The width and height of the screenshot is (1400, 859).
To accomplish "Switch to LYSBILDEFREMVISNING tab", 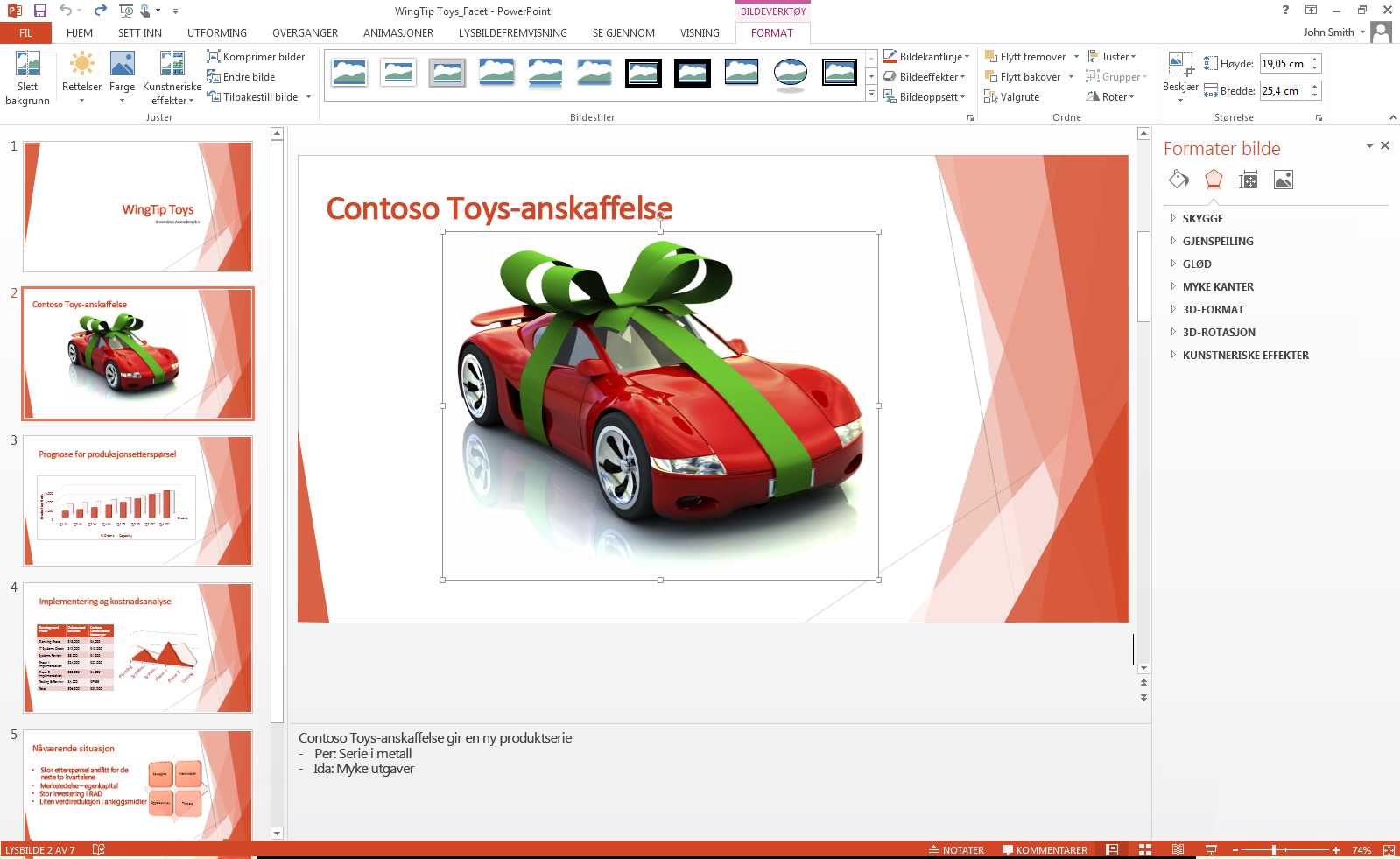I will coord(513,33).
